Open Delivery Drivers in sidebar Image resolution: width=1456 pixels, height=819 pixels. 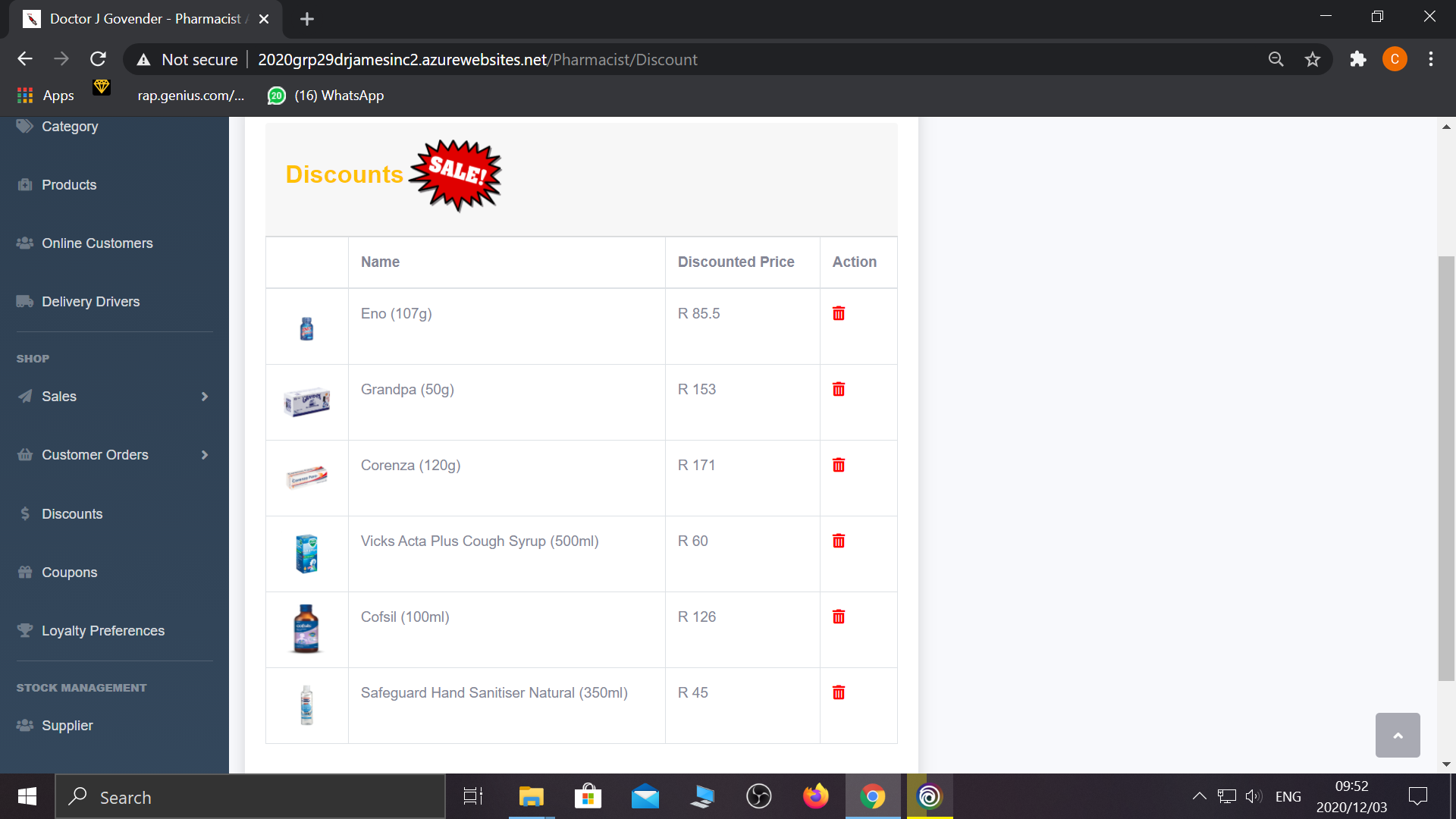[x=90, y=302]
